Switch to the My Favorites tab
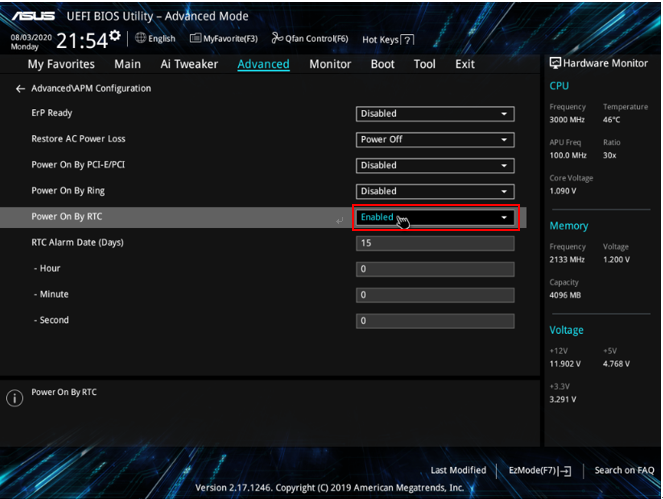The height and width of the screenshot is (499, 663). coord(61,64)
